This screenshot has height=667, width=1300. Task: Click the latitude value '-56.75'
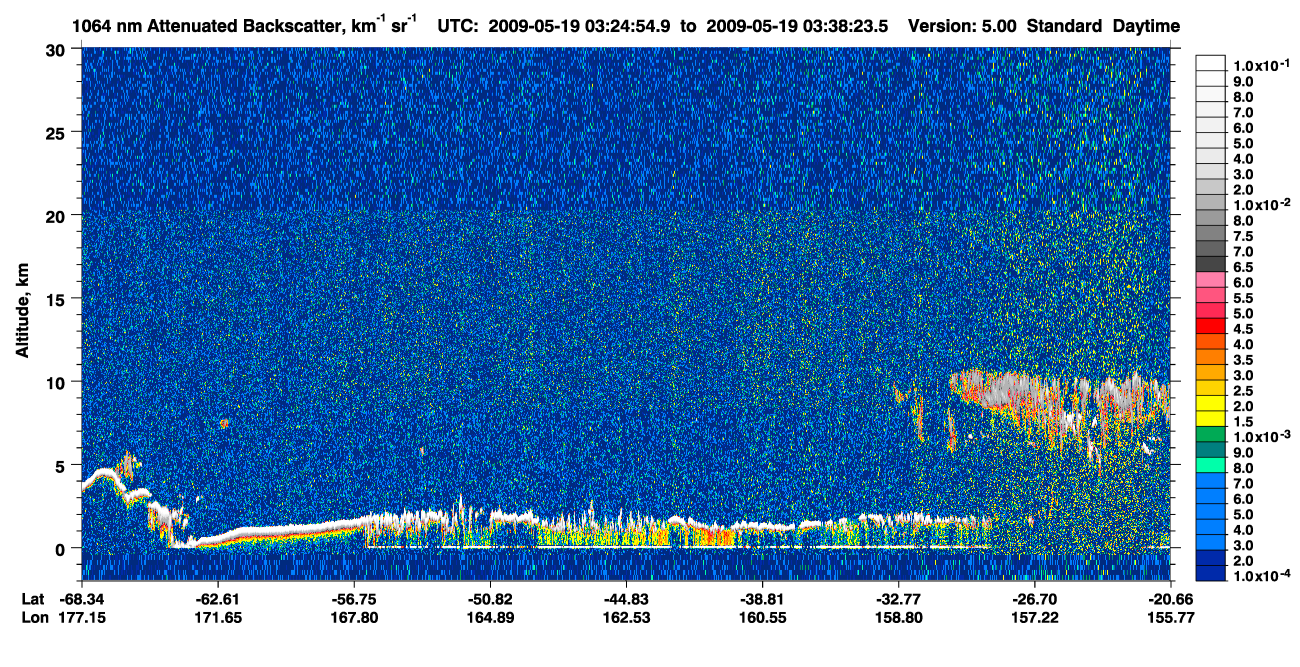(354, 599)
